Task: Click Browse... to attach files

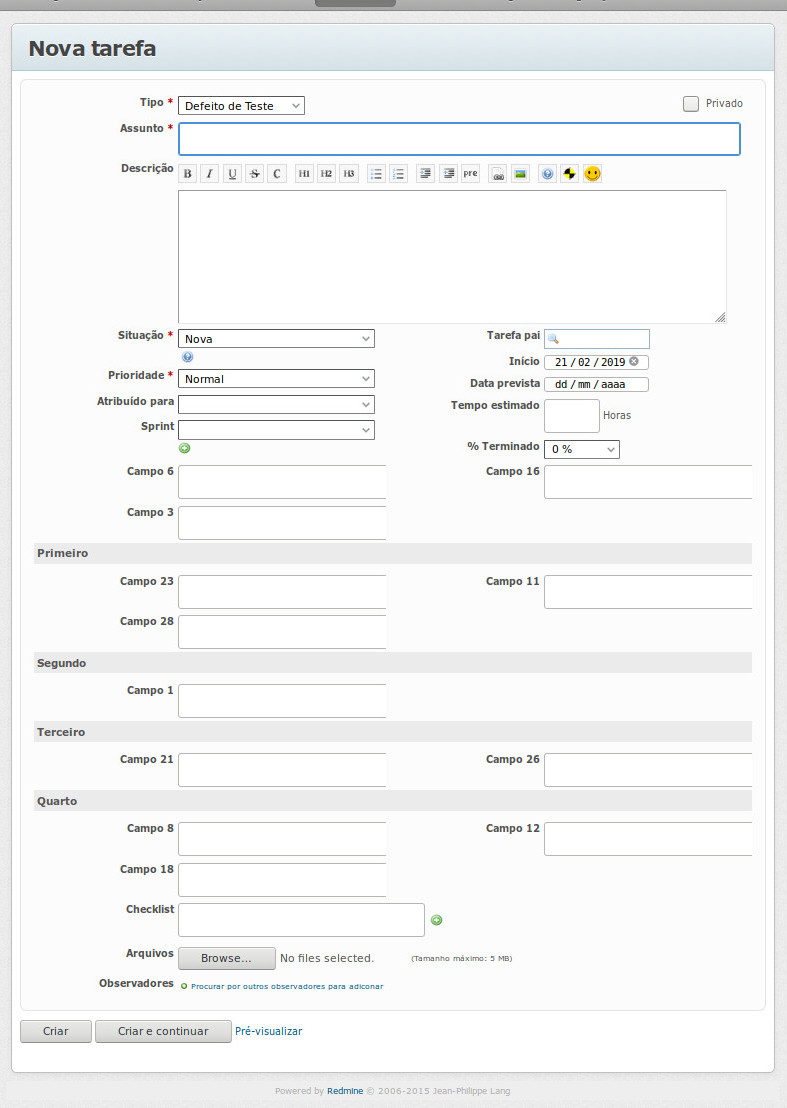Action: tap(227, 958)
